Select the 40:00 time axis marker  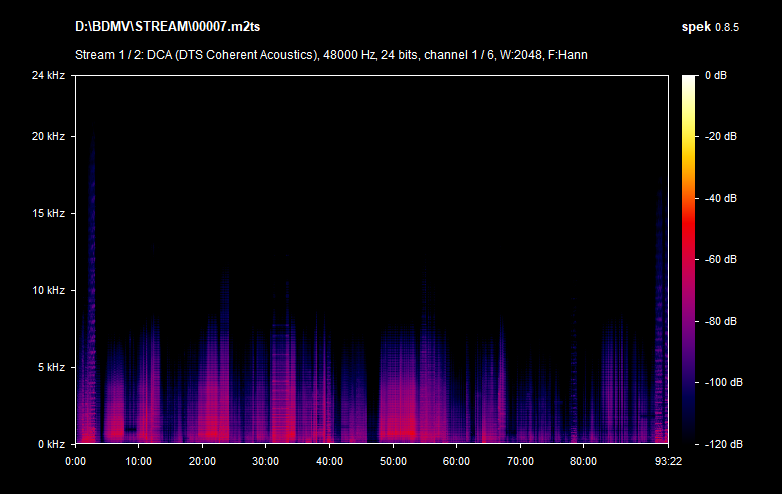pos(329,461)
